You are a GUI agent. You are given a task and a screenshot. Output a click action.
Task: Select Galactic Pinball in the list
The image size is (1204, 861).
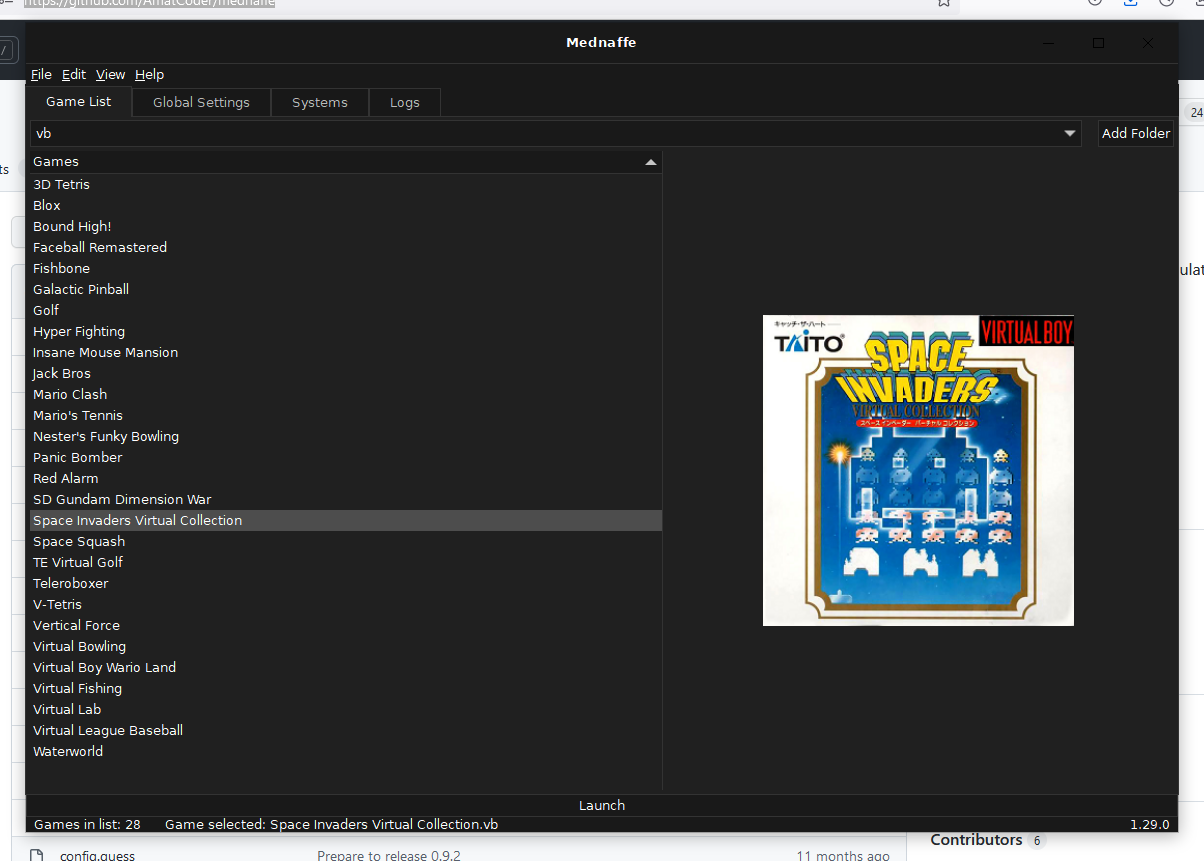pyautogui.click(x=345, y=289)
